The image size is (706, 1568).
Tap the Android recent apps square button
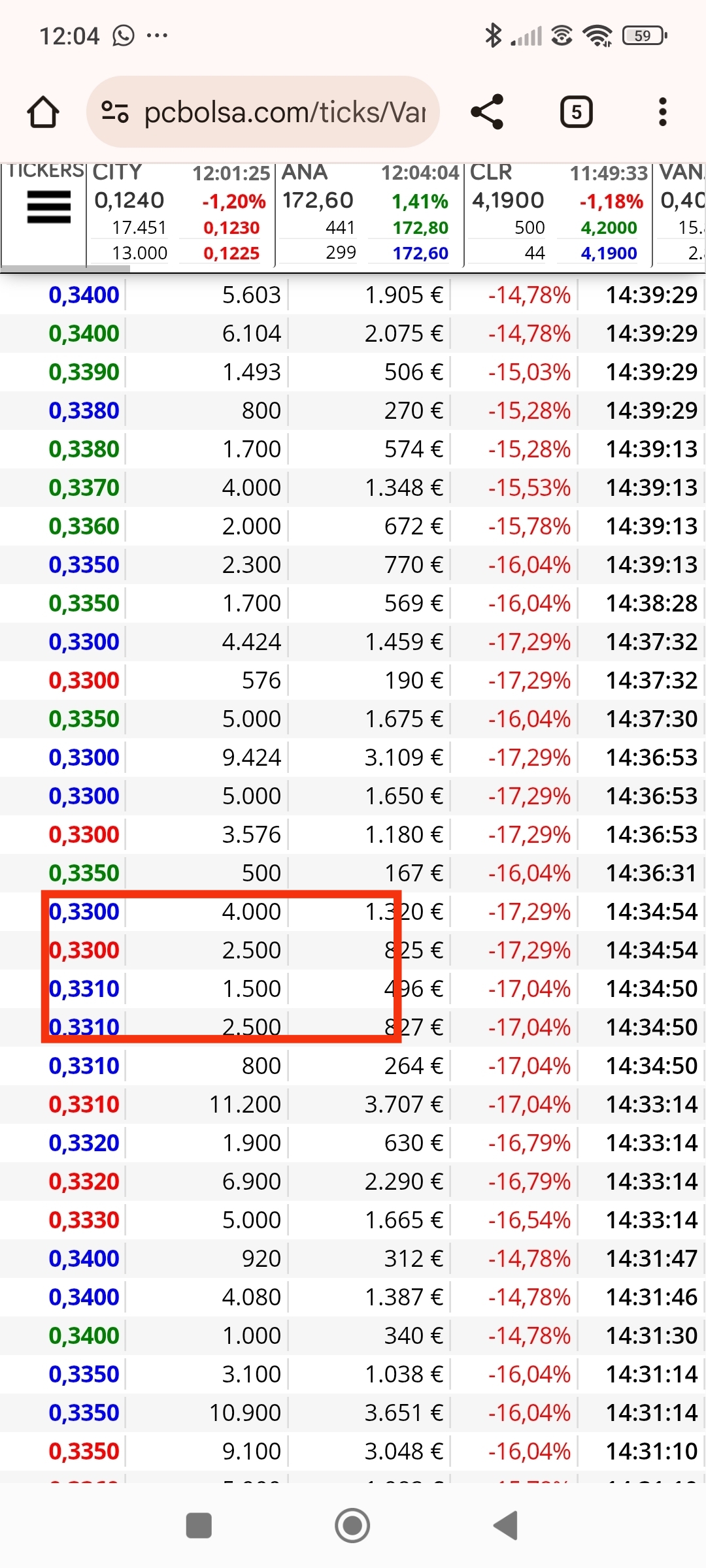pyautogui.click(x=199, y=1526)
